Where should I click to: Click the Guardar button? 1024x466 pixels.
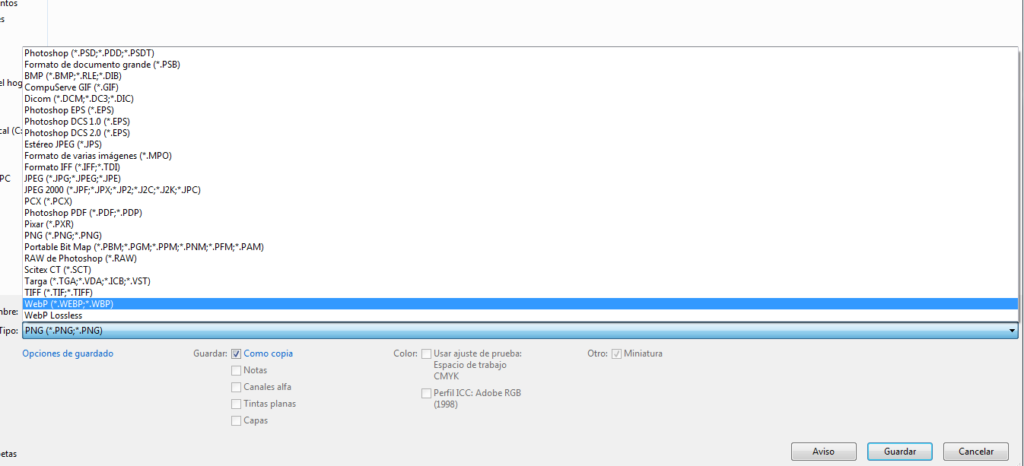coord(900,451)
